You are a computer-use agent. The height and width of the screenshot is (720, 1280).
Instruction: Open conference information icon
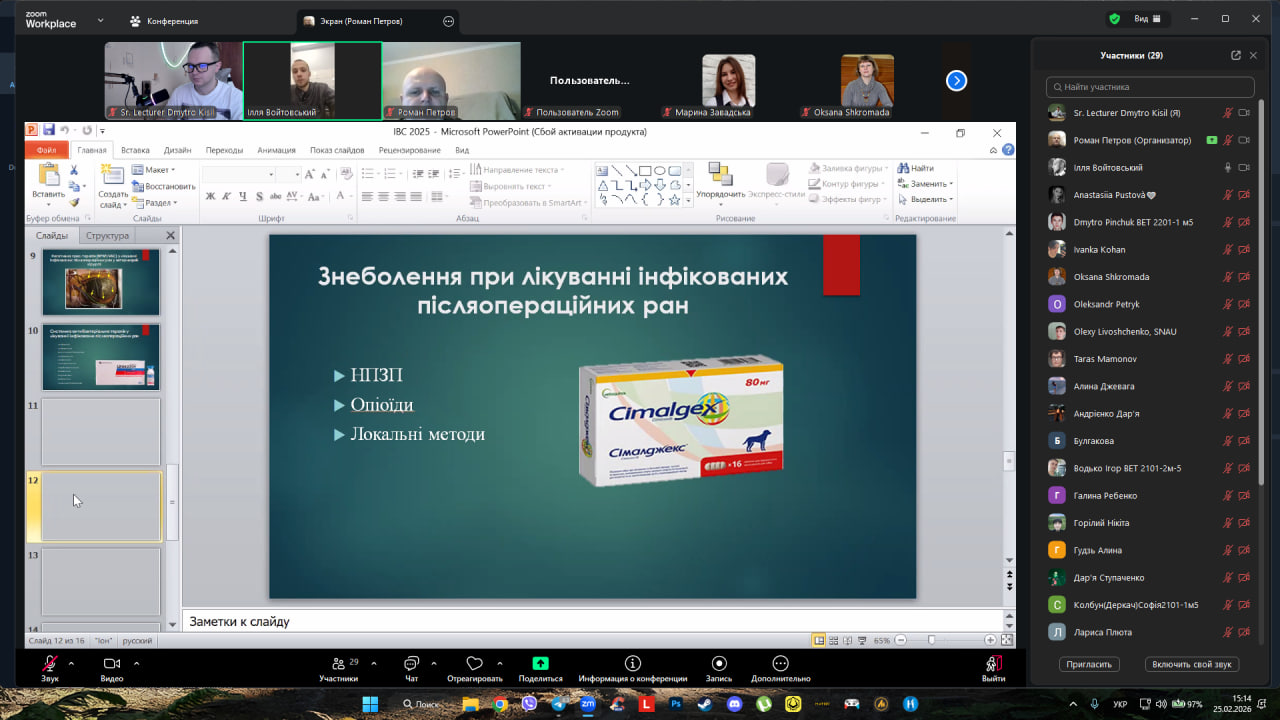click(632, 664)
